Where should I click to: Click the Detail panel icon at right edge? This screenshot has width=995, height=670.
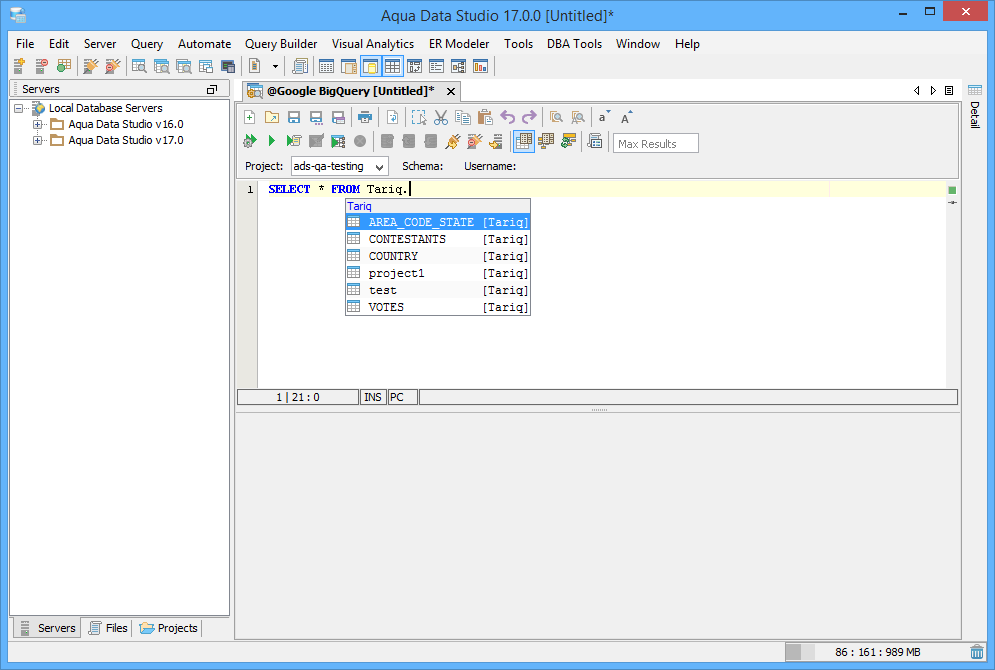point(975,90)
